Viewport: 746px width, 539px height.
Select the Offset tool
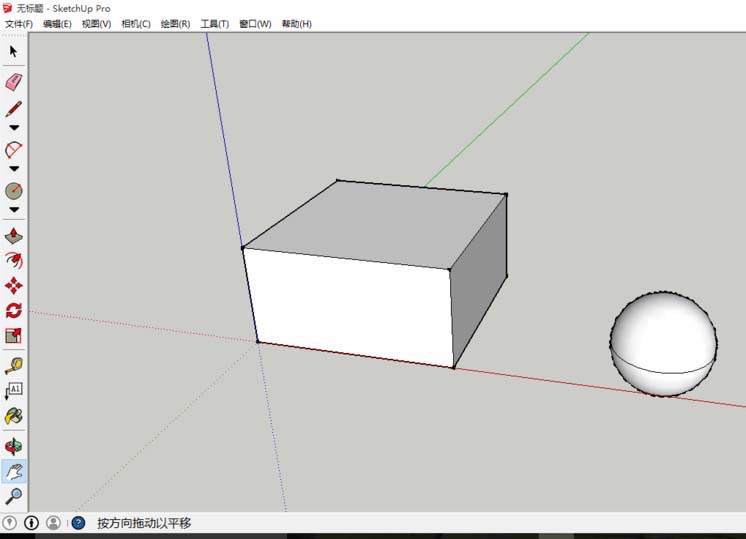tap(14, 260)
